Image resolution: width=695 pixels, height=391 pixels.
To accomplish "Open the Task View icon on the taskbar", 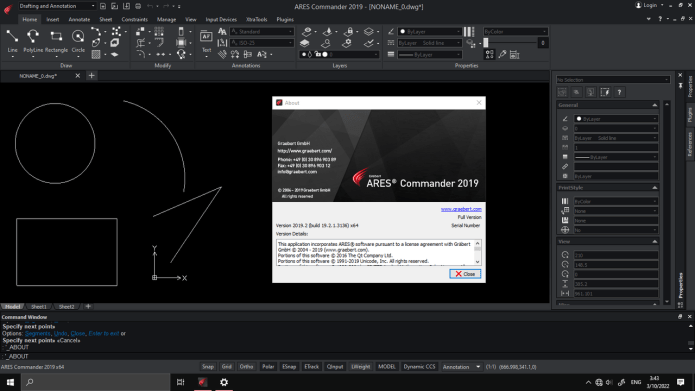I will coord(180,382).
